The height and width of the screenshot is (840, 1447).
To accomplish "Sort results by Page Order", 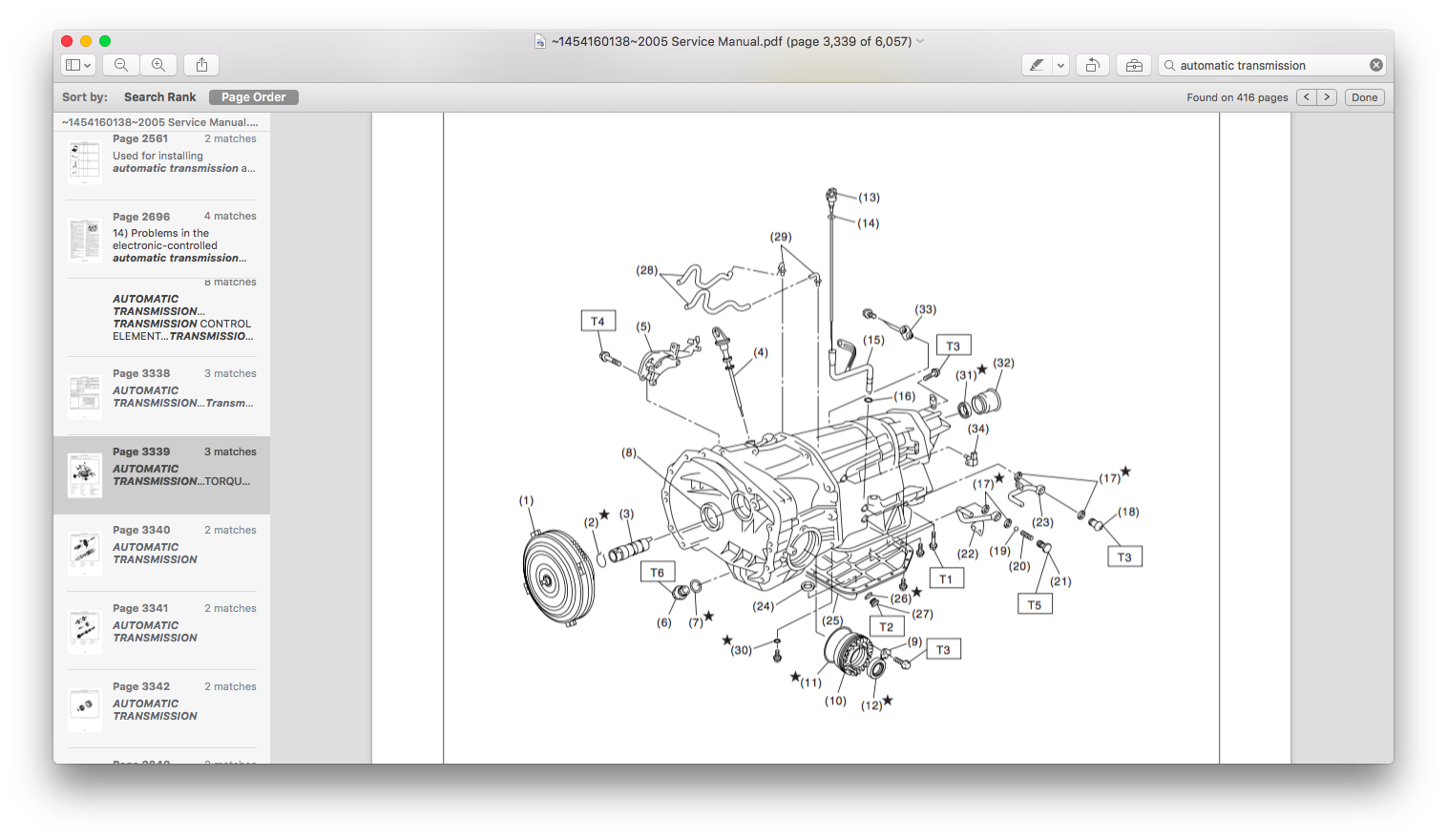I will pyautogui.click(x=254, y=97).
